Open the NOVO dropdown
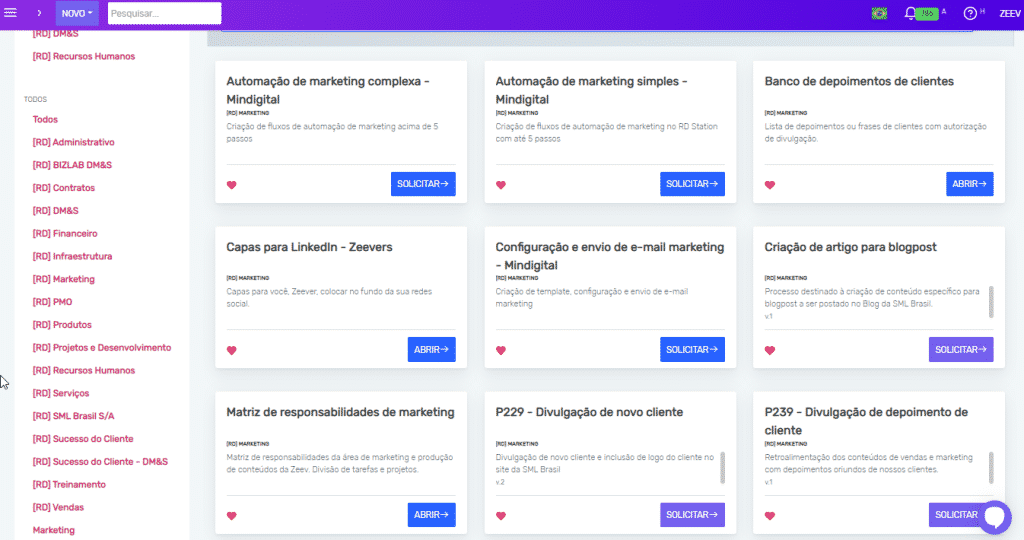 click(77, 13)
